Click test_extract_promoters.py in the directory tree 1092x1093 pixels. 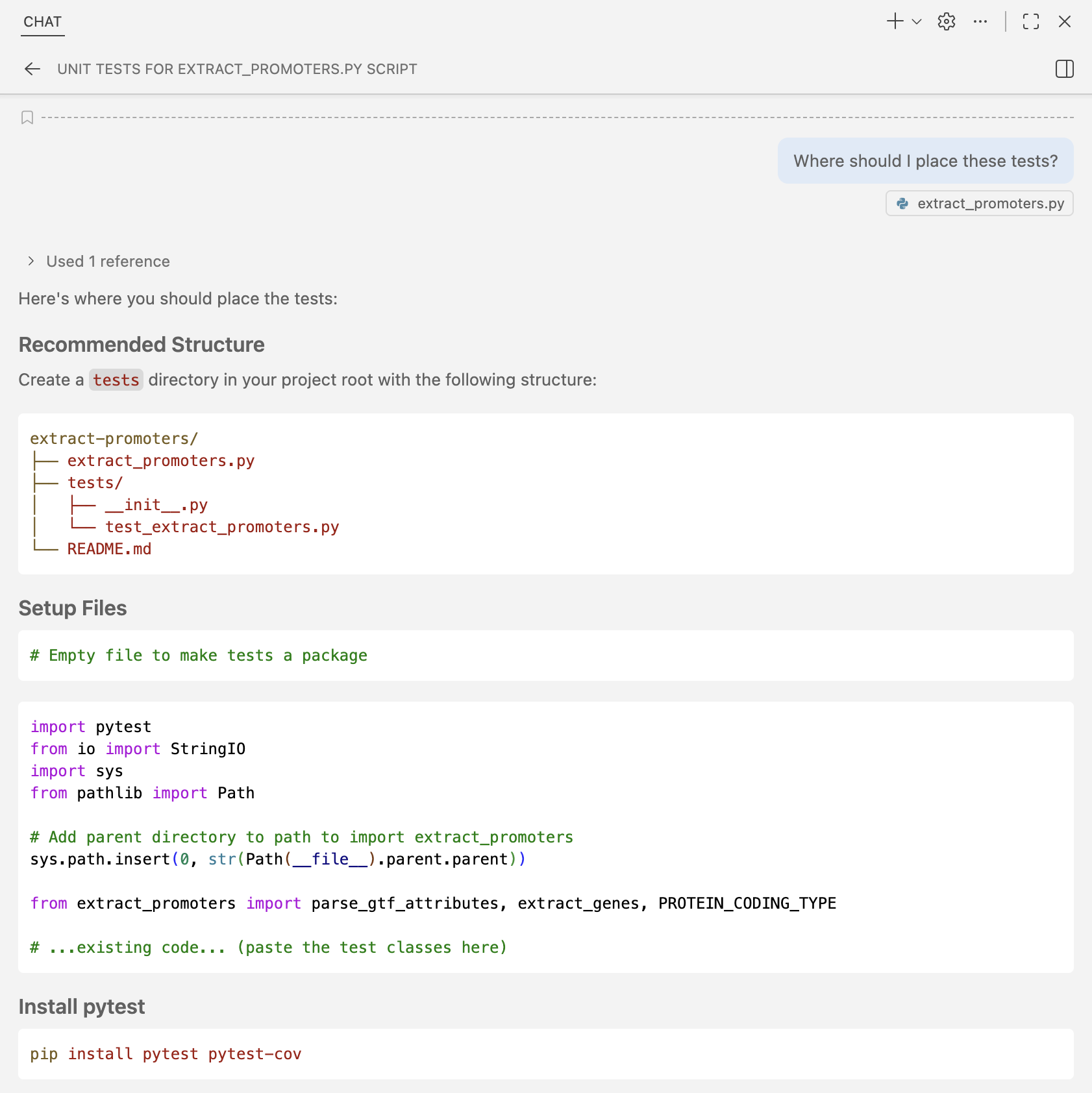click(222, 527)
